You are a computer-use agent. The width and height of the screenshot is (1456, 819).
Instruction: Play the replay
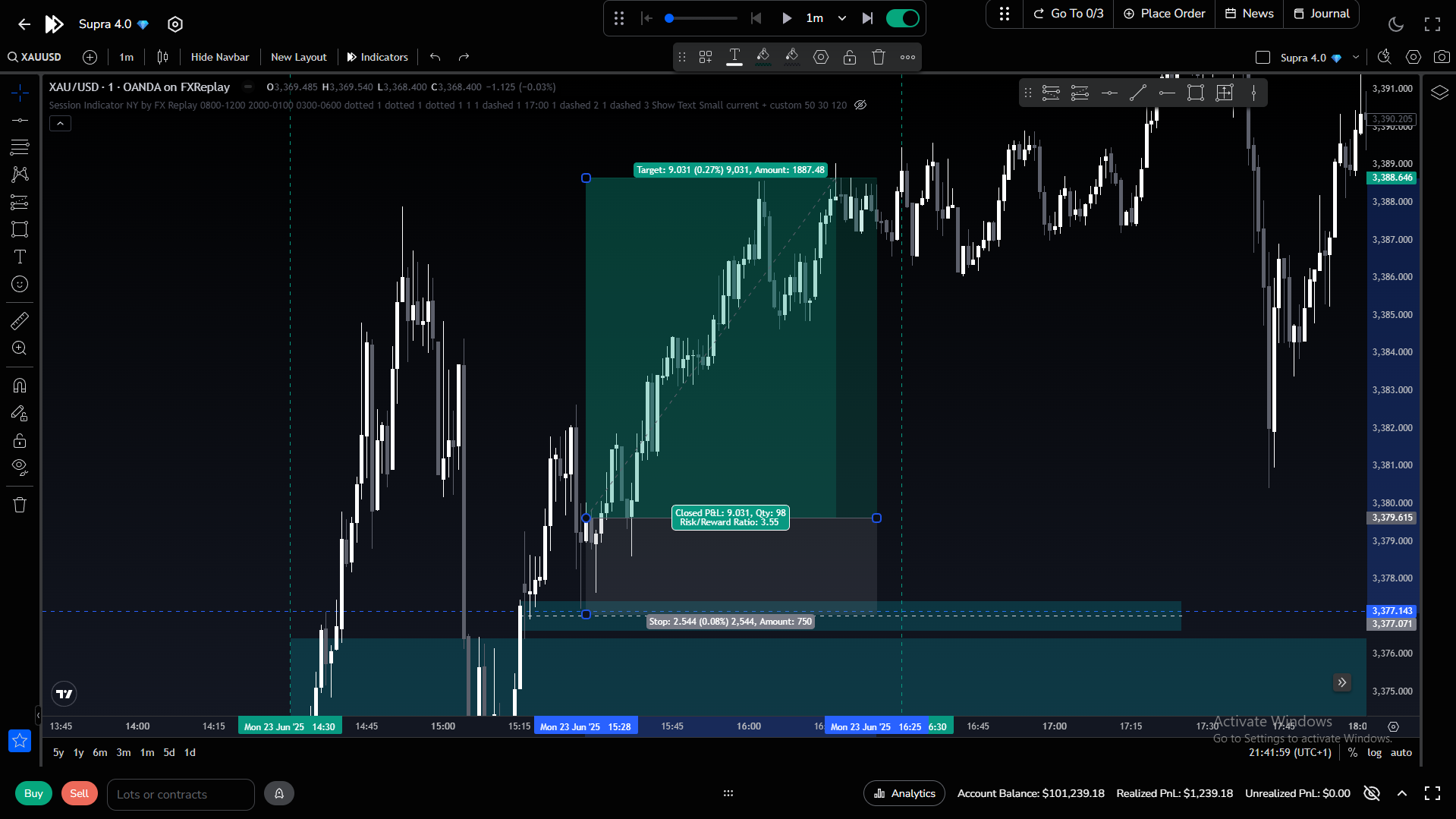(x=787, y=18)
